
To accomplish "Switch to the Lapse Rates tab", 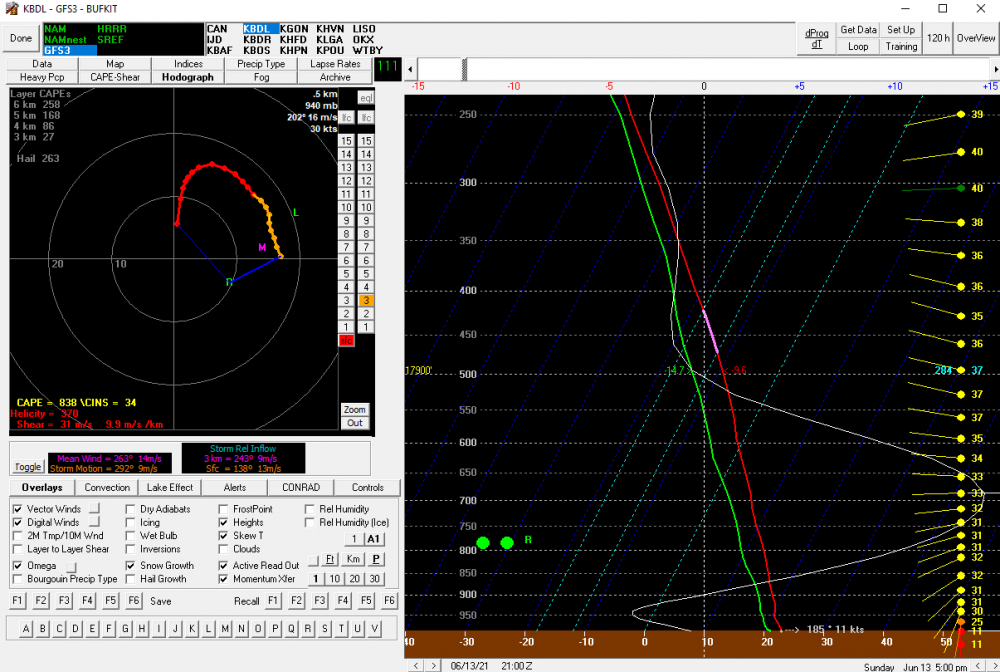I will coord(335,64).
